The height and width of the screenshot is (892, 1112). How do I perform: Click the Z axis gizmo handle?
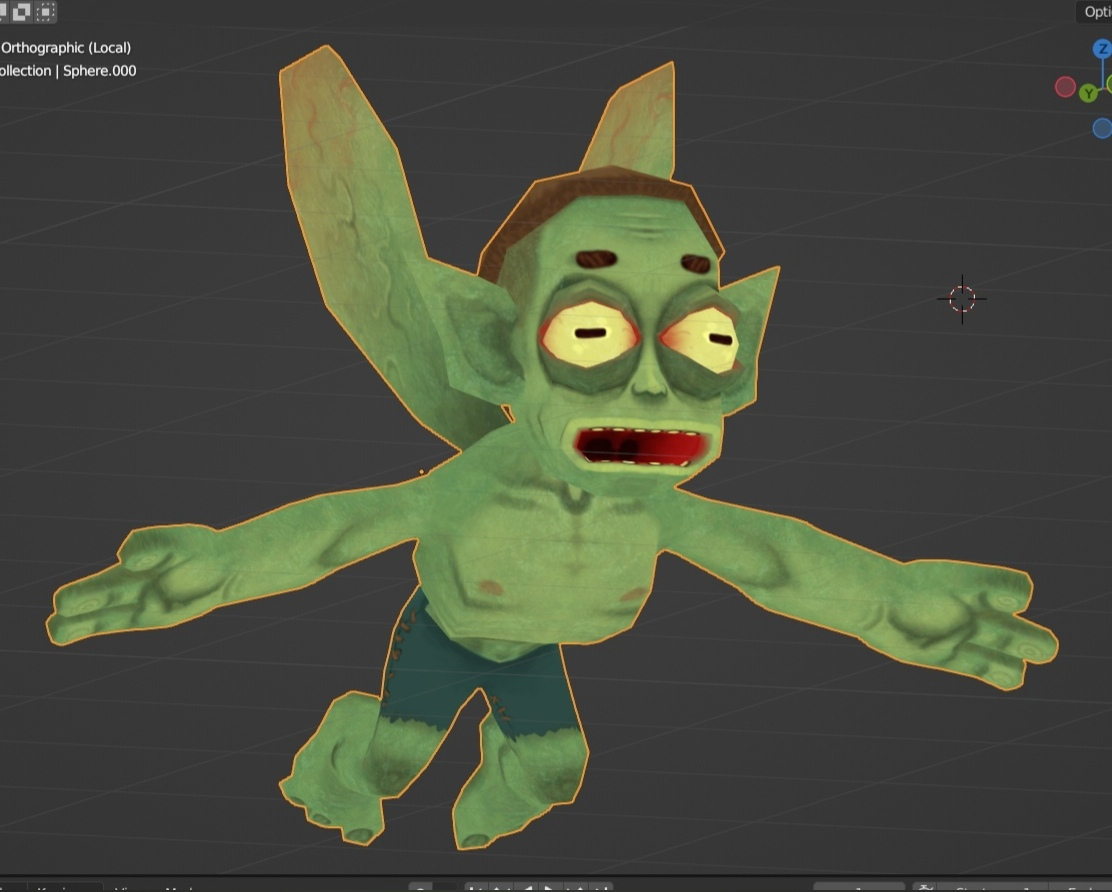pyautogui.click(x=1102, y=49)
